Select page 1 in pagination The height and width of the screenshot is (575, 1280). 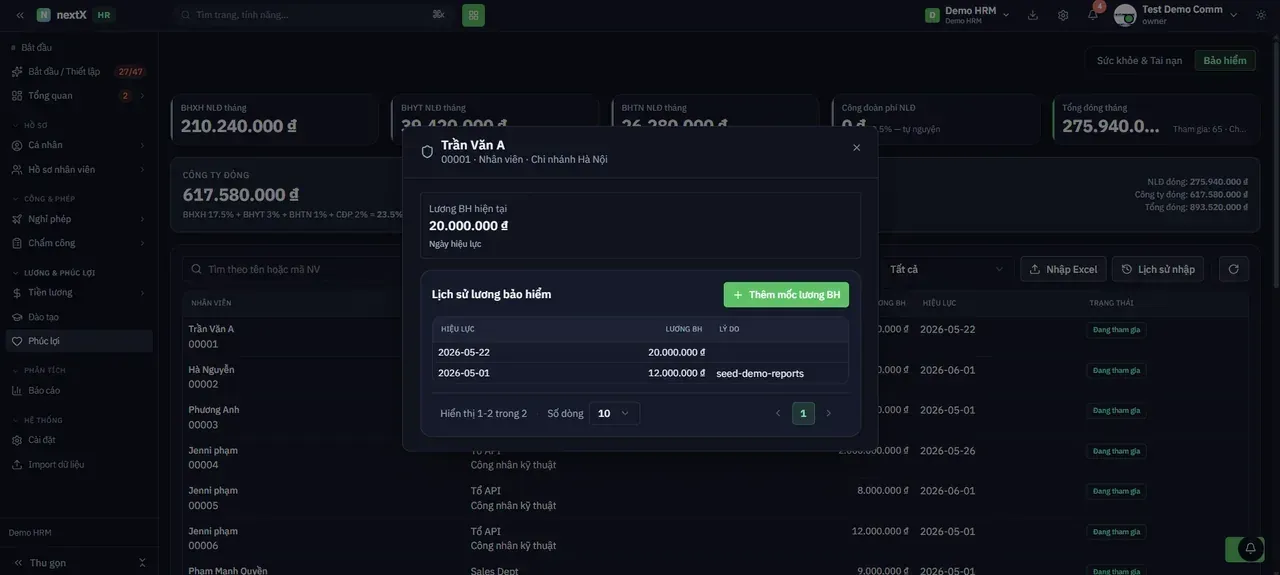coord(803,413)
